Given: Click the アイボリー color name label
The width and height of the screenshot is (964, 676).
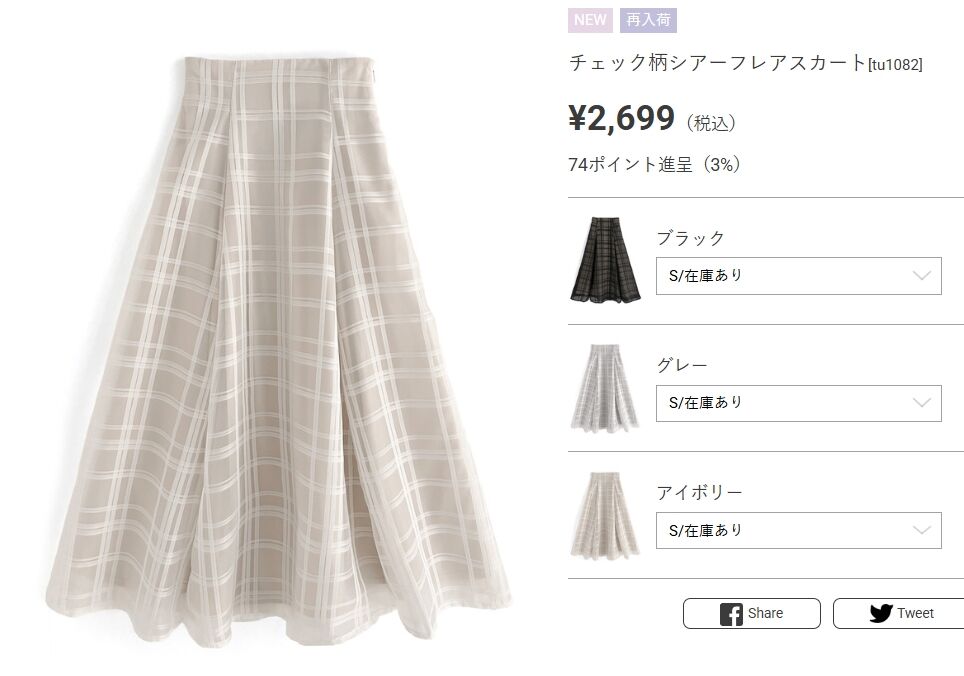Looking at the screenshot, I should tap(699, 492).
